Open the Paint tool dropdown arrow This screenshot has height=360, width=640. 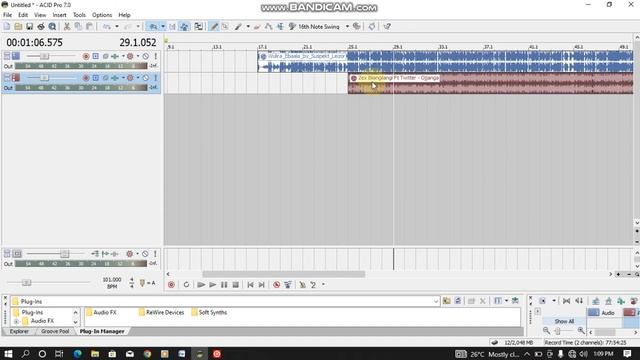(248, 27)
